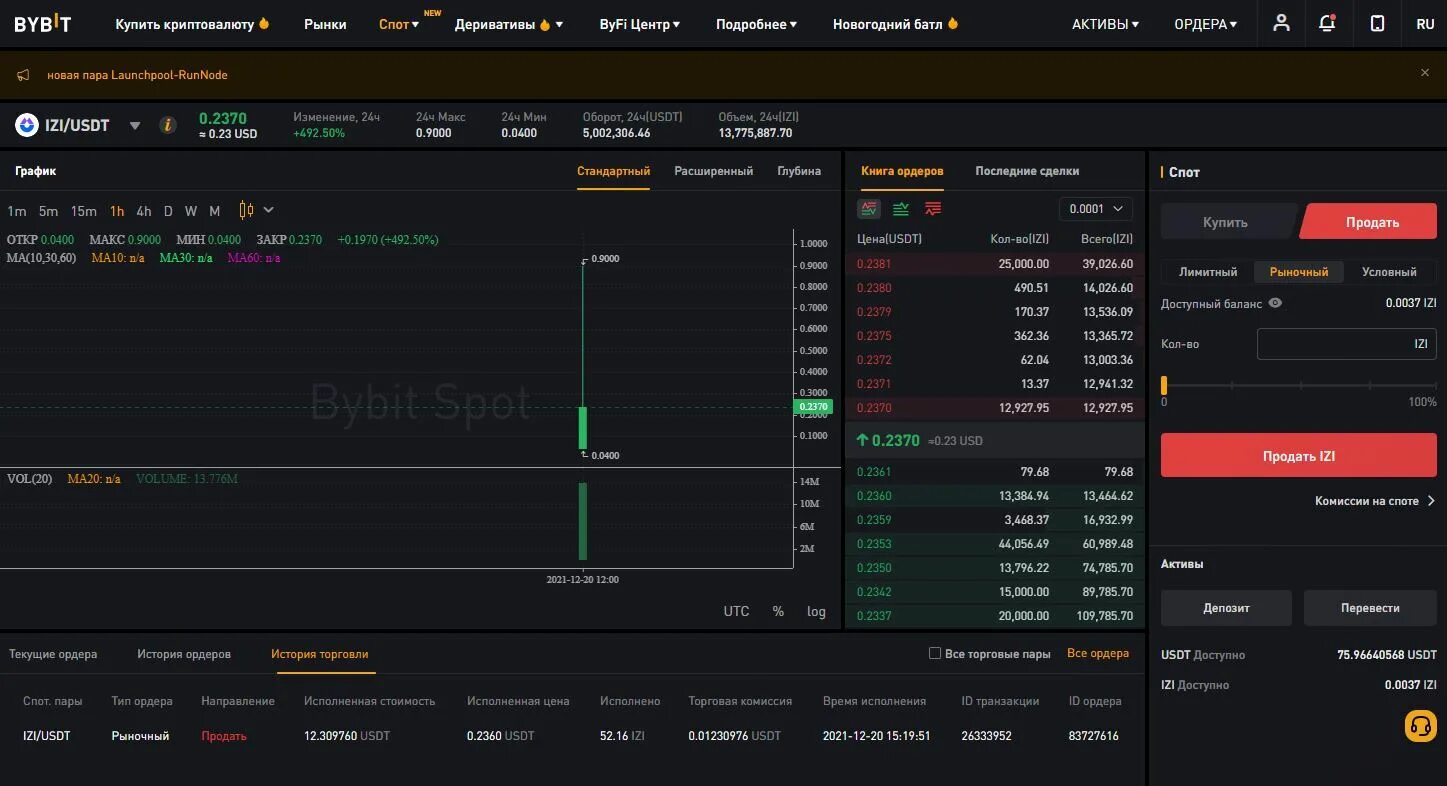Check the 'Все торговые пары' checkbox
The image size is (1447, 786).
click(935, 653)
